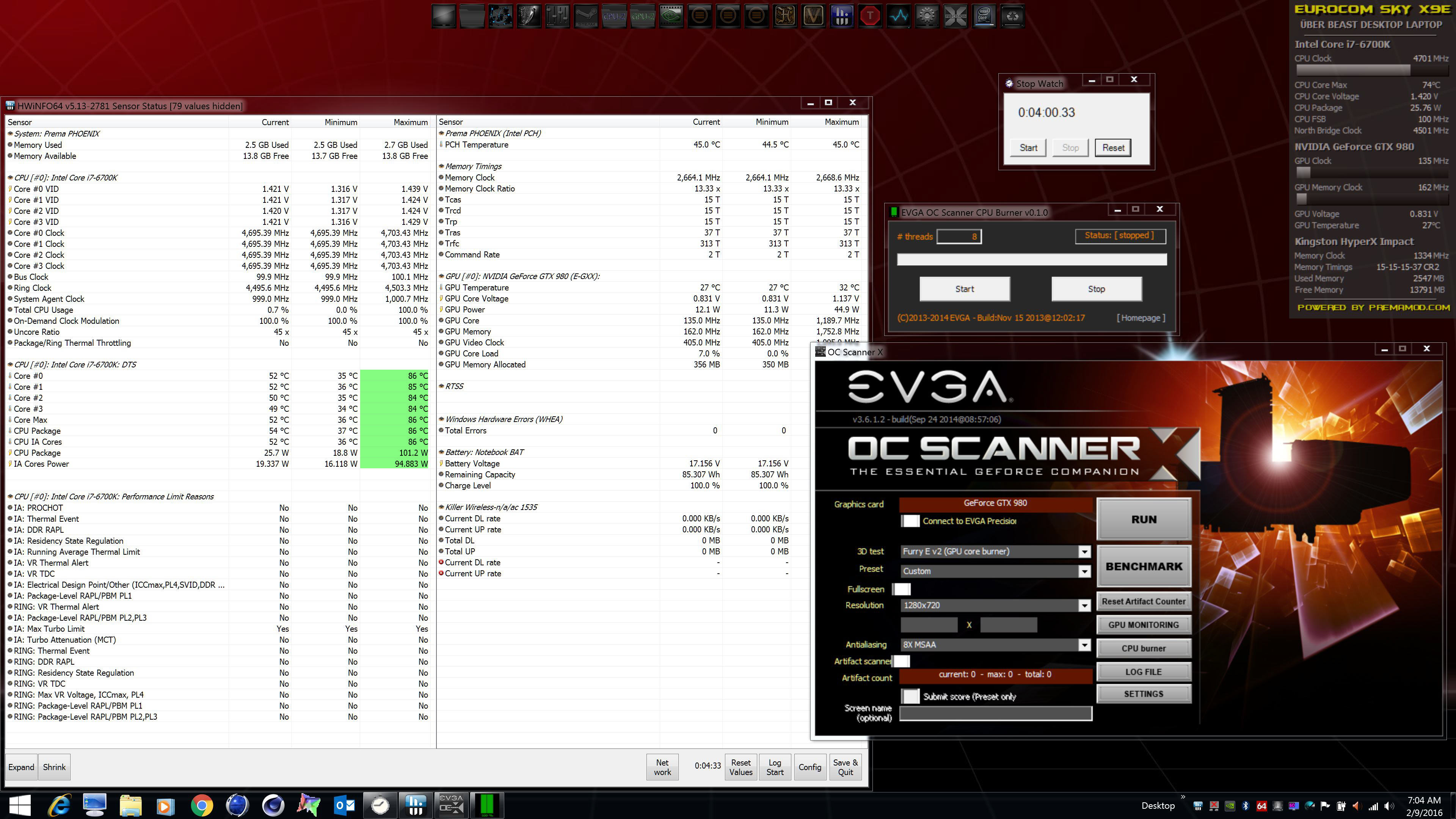Open the red T stop-sign icon in the dock
The image size is (1456, 819).
871,16
